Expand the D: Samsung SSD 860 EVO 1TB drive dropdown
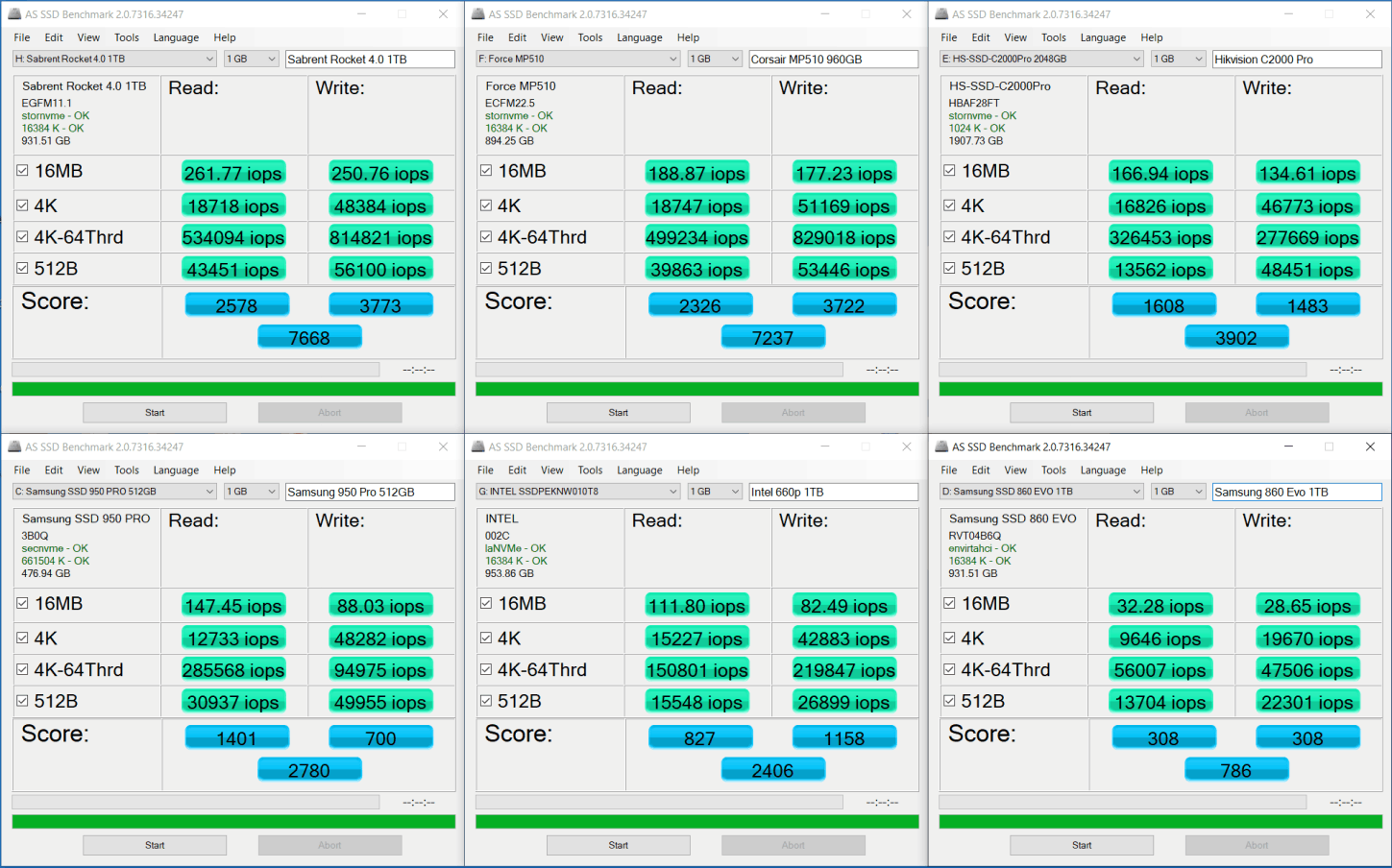Screen dimensions: 1392x868 pos(1041,492)
